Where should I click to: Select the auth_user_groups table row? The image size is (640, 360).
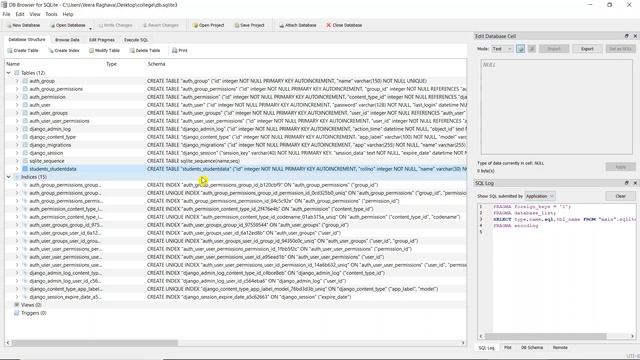click(x=236, y=113)
